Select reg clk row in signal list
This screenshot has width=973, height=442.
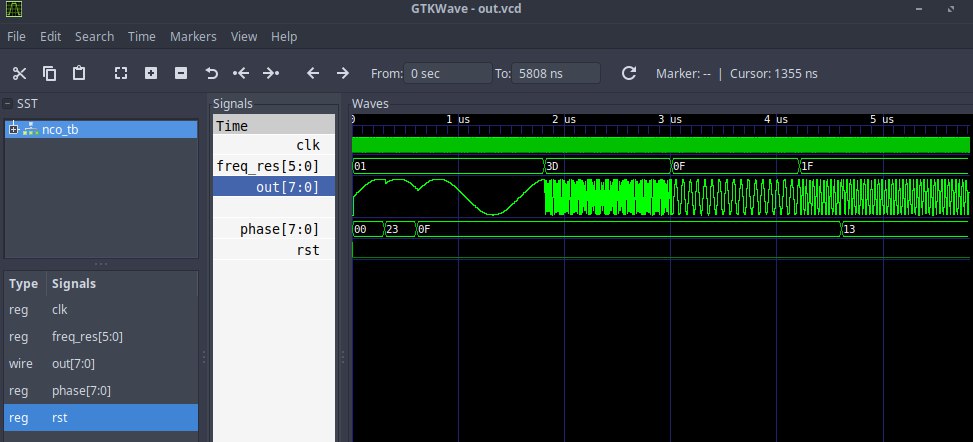coord(101,310)
